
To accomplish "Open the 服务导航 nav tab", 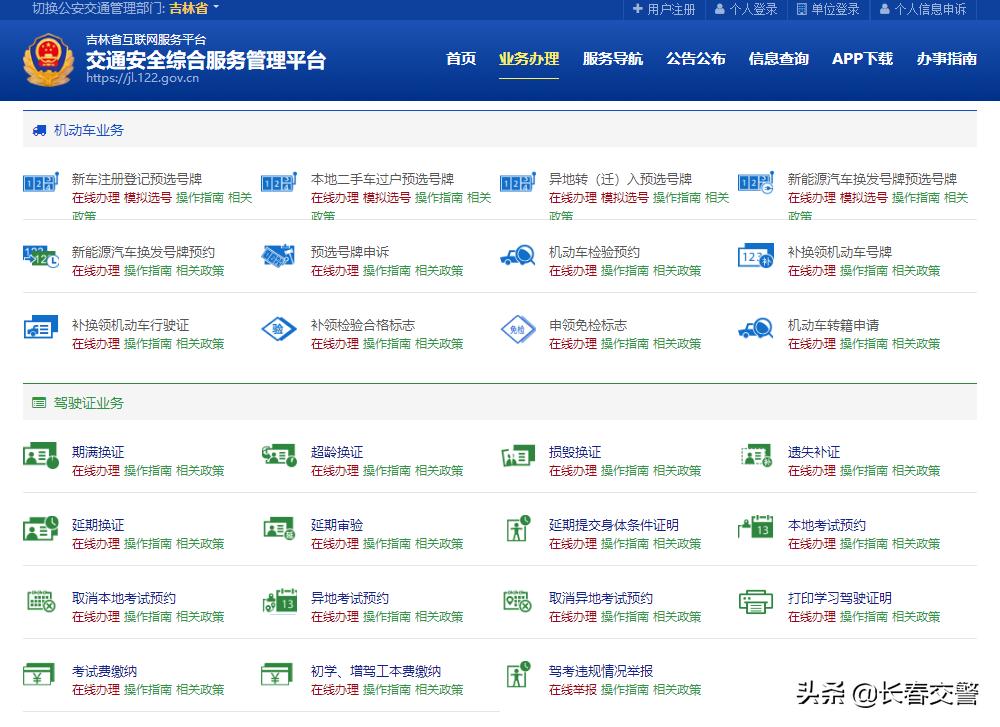I will coord(612,59).
